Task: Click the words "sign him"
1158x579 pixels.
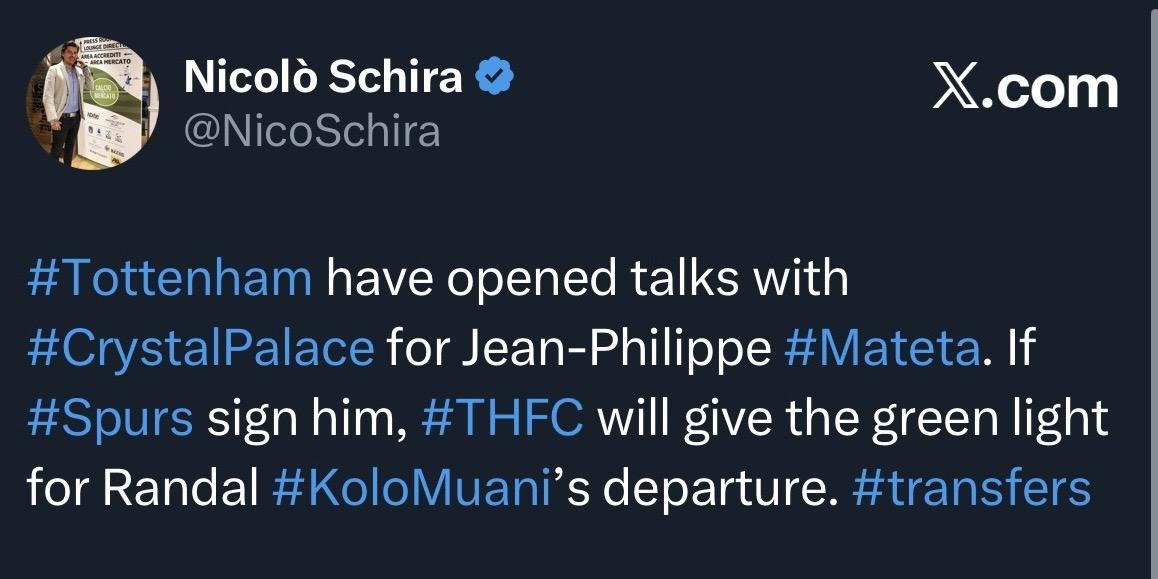Action: pyautogui.click(x=305, y=419)
